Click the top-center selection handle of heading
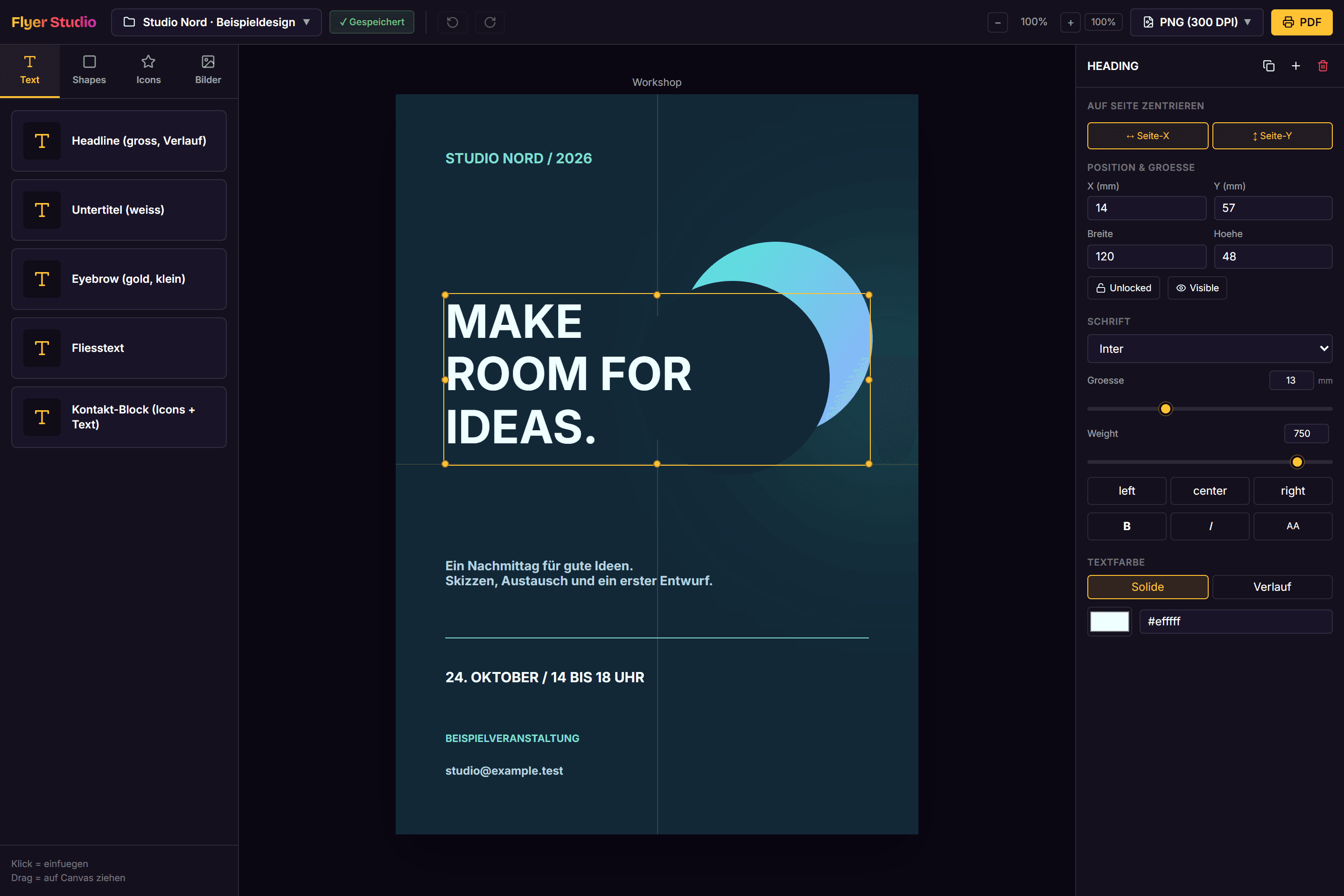Image resolution: width=1344 pixels, height=896 pixels. pos(657,295)
